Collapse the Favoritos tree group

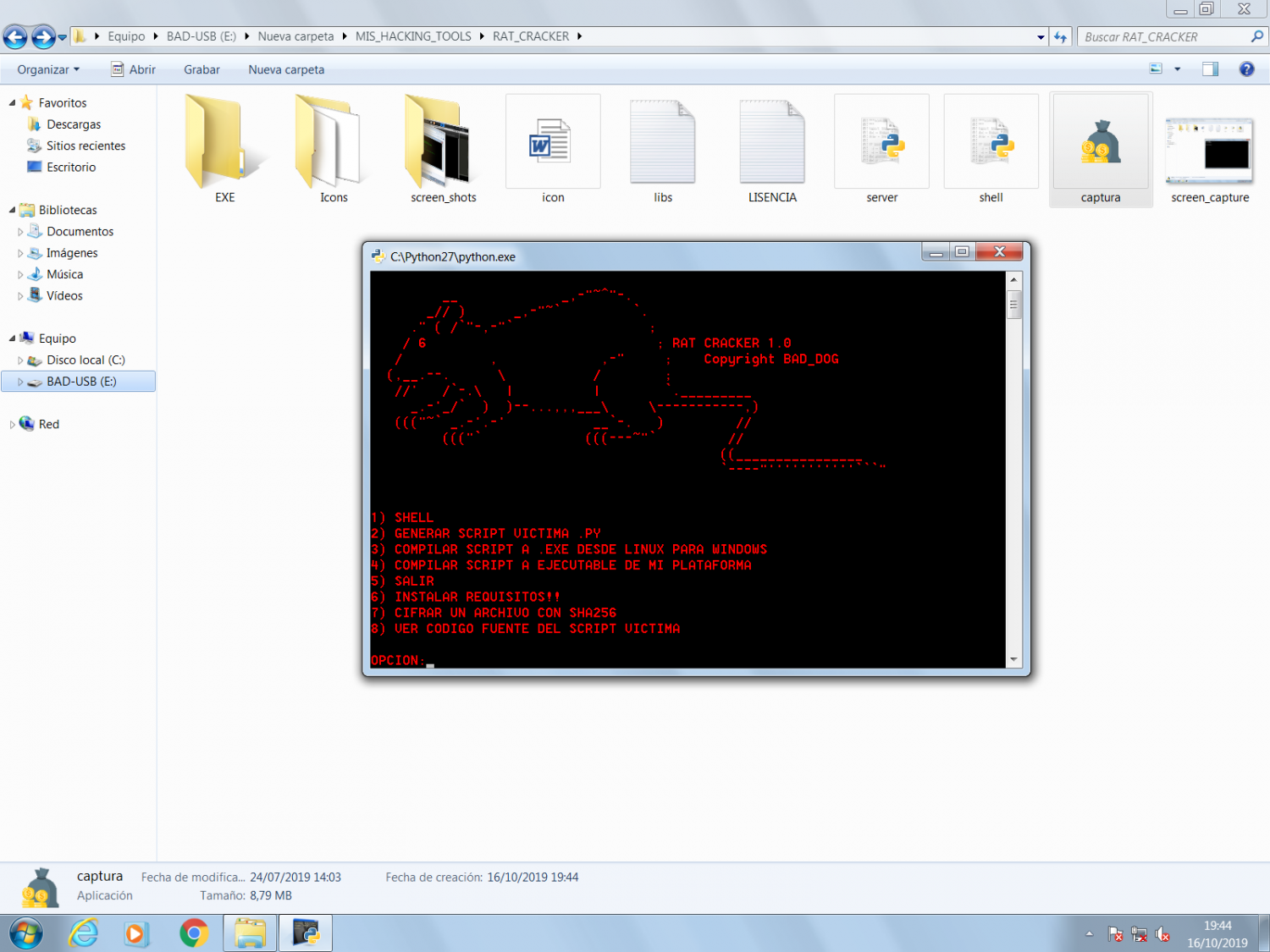pyautogui.click(x=12, y=103)
